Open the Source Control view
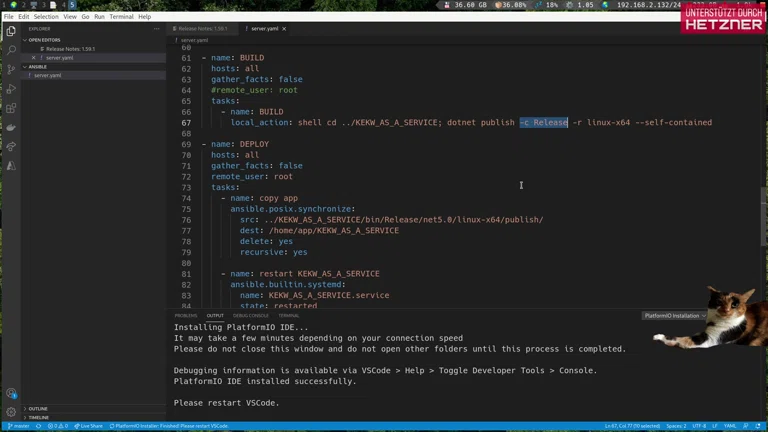Image resolution: width=768 pixels, height=432 pixels. 11,70
